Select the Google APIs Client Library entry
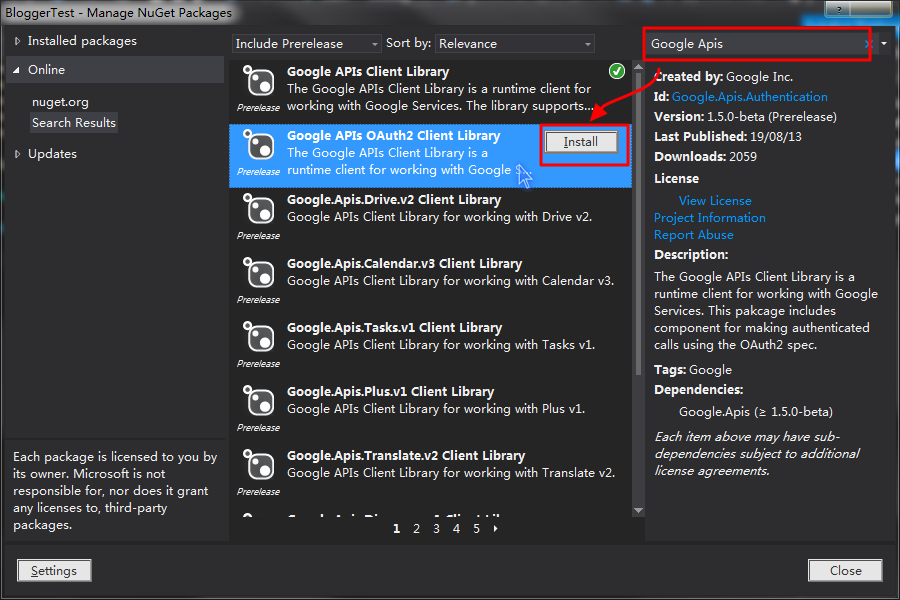Screen dimensions: 900x600 (430, 90)
